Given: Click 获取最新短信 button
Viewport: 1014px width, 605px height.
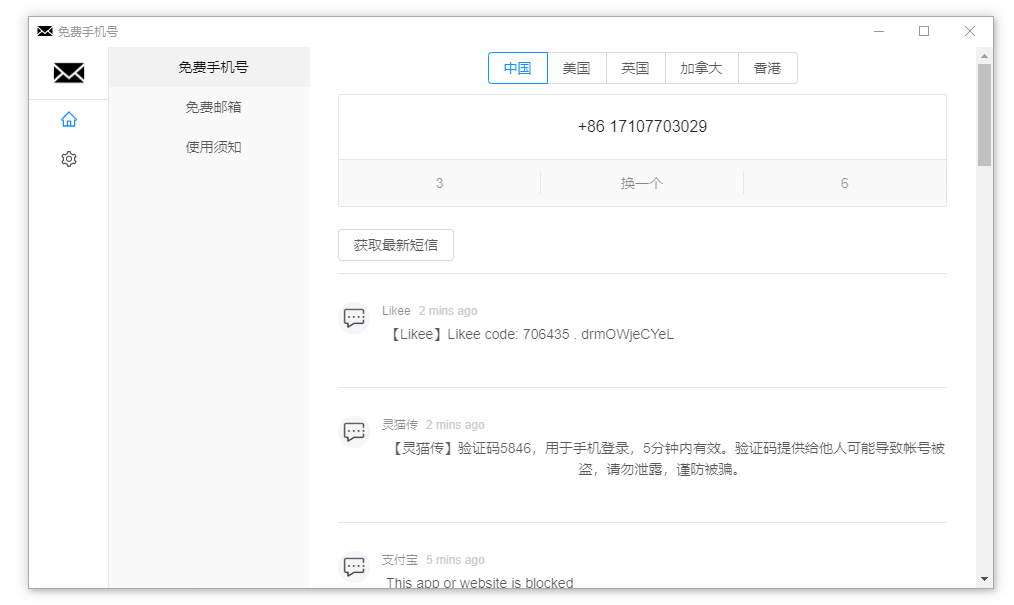Looking at the screenshot, I should [396, 245].
